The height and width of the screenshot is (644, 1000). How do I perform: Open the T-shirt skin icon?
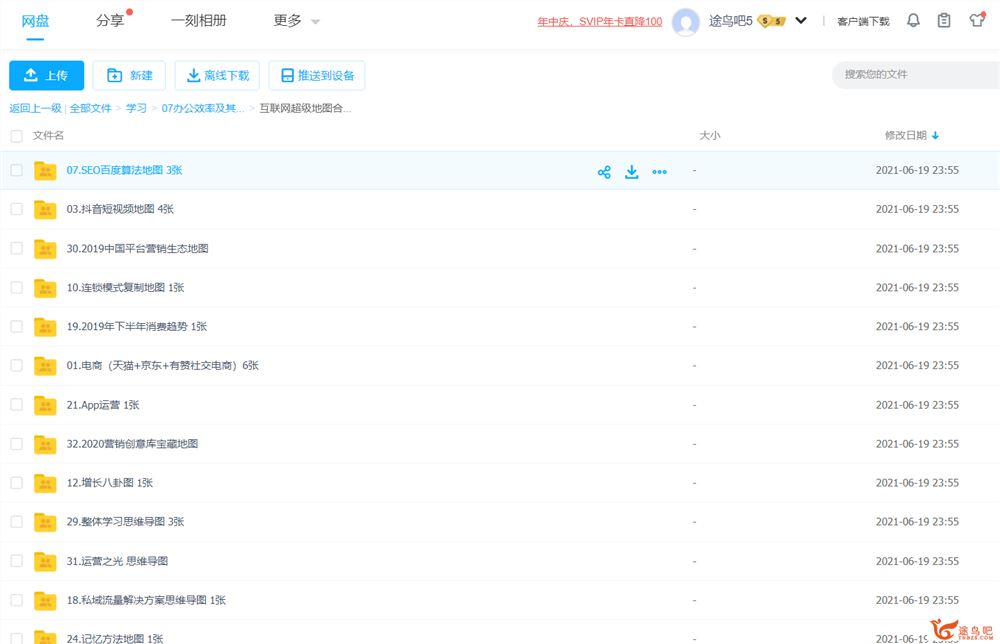pyautogui.click(x=977, y=21)
